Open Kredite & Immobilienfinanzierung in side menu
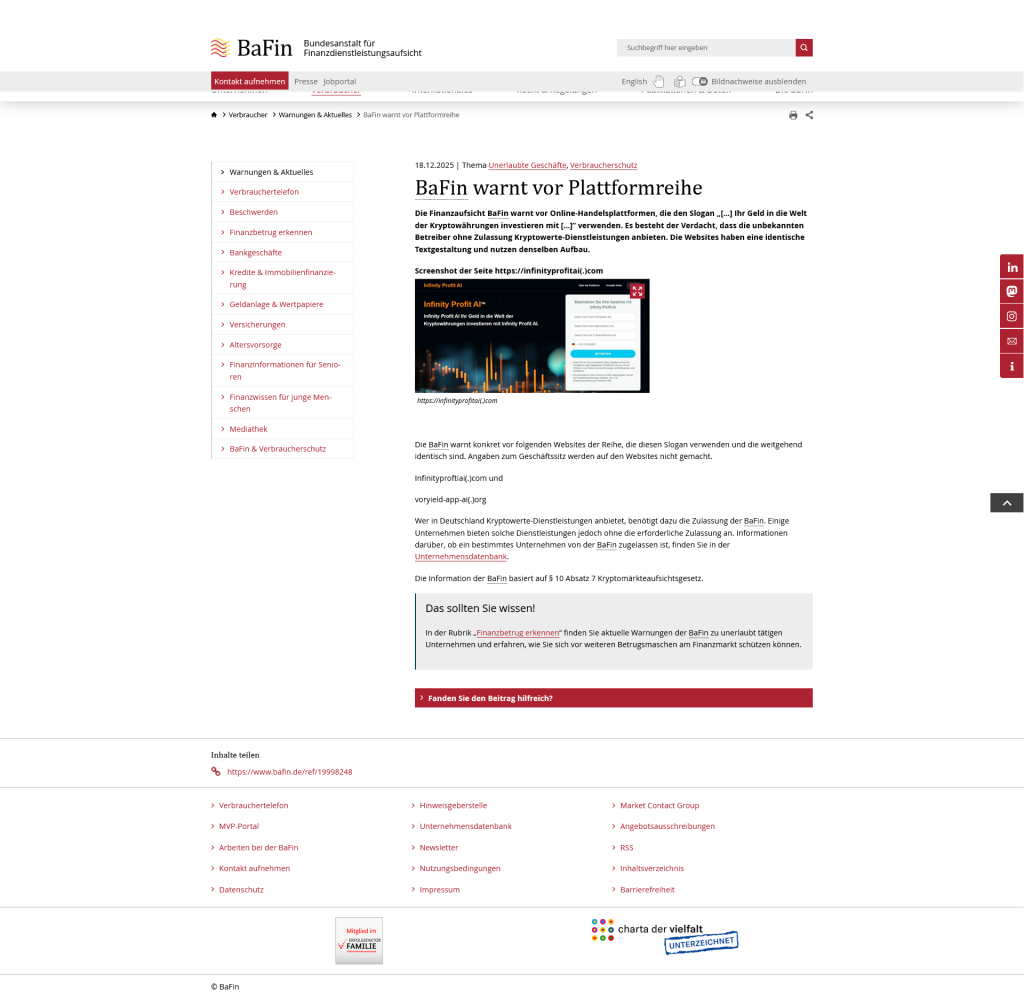The height and width of the screenshot is (998, 1024). click(x=281, y=278)
